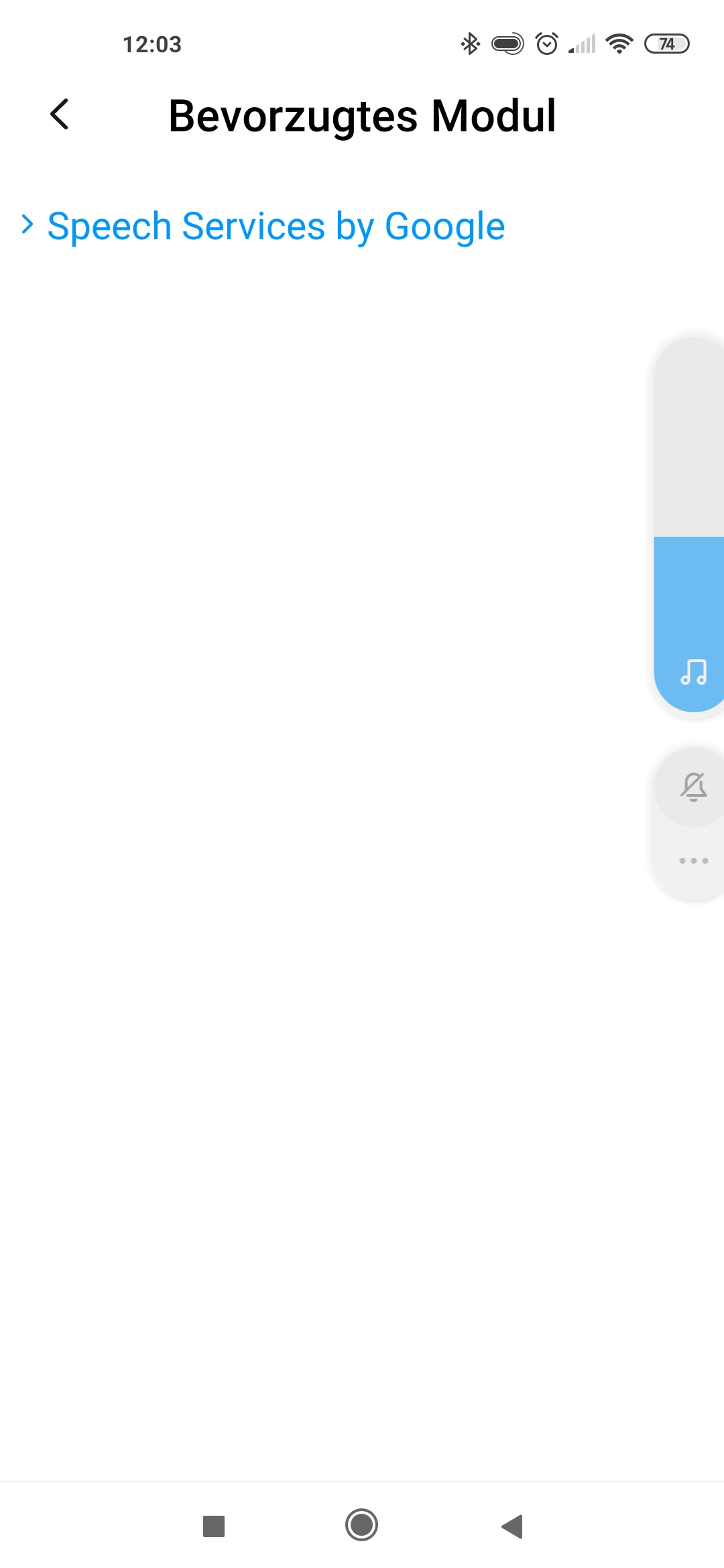This screenshot has width=724, height=1568.
Task: Toggle the silent mode bell icon
Action: [693, 787]
